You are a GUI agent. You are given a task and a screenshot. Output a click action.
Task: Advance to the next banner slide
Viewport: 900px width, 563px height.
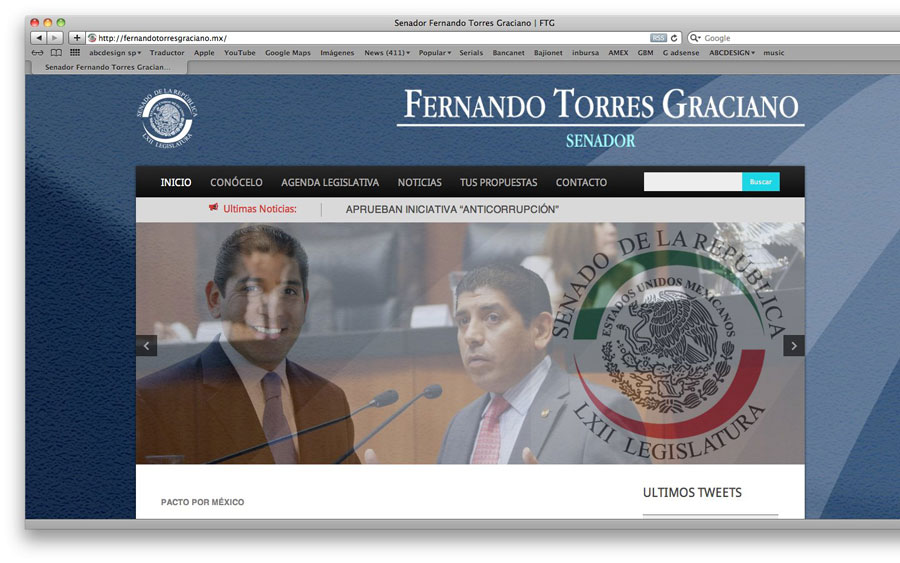[x=794, y=345]
